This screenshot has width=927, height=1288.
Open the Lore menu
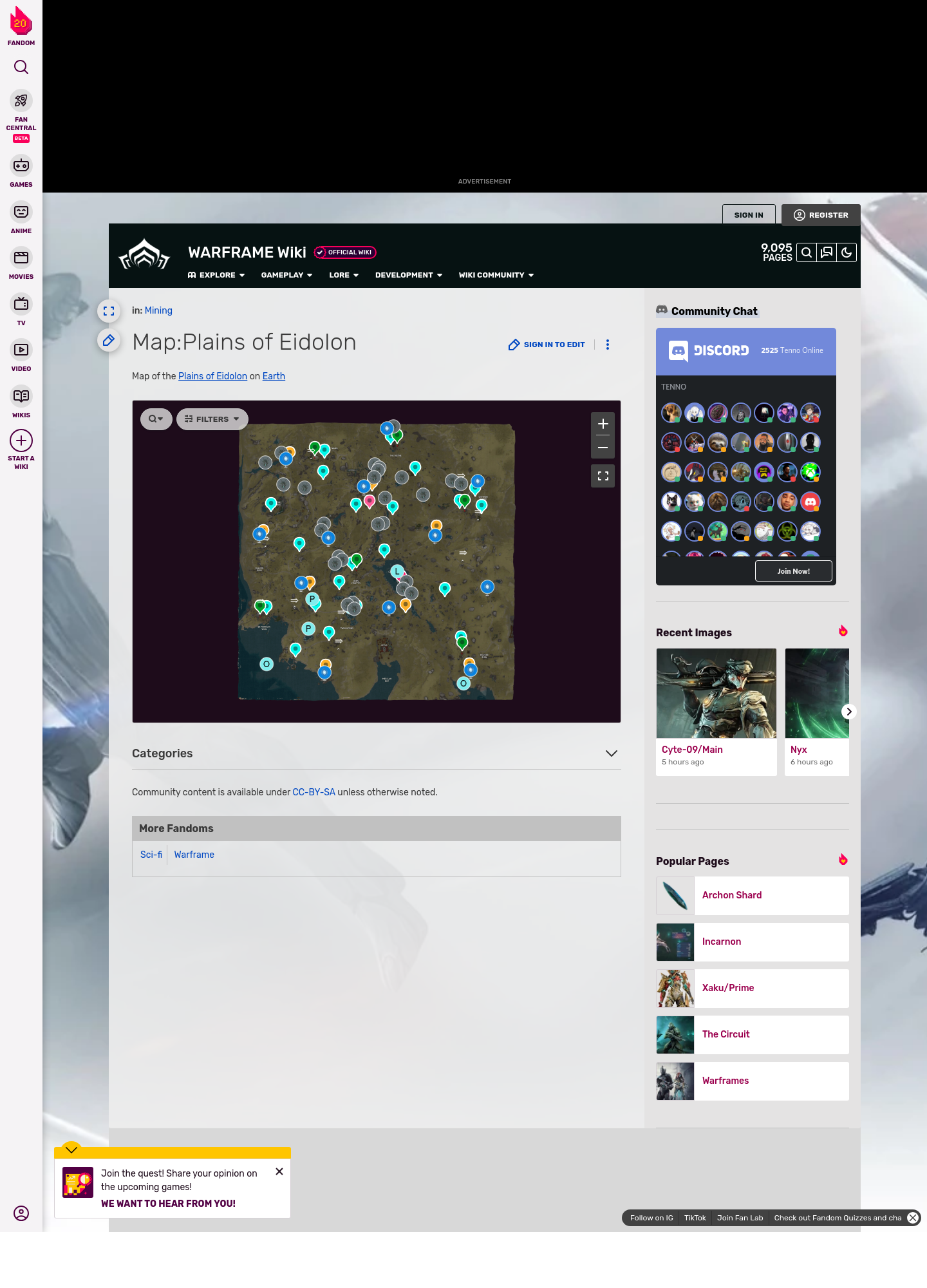click(344, 275)
